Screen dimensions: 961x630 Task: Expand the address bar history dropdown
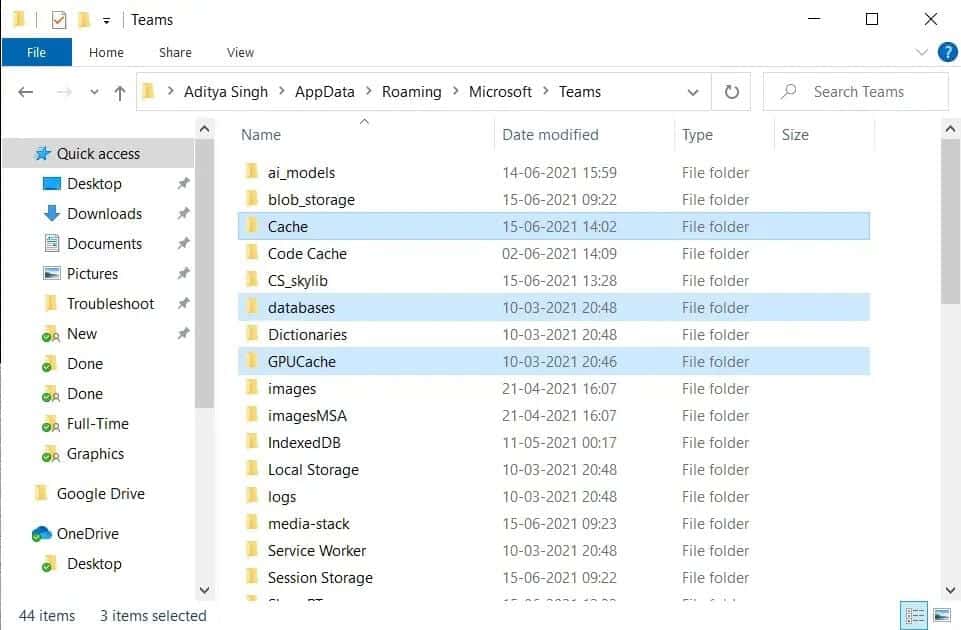(x=693, y=93)
